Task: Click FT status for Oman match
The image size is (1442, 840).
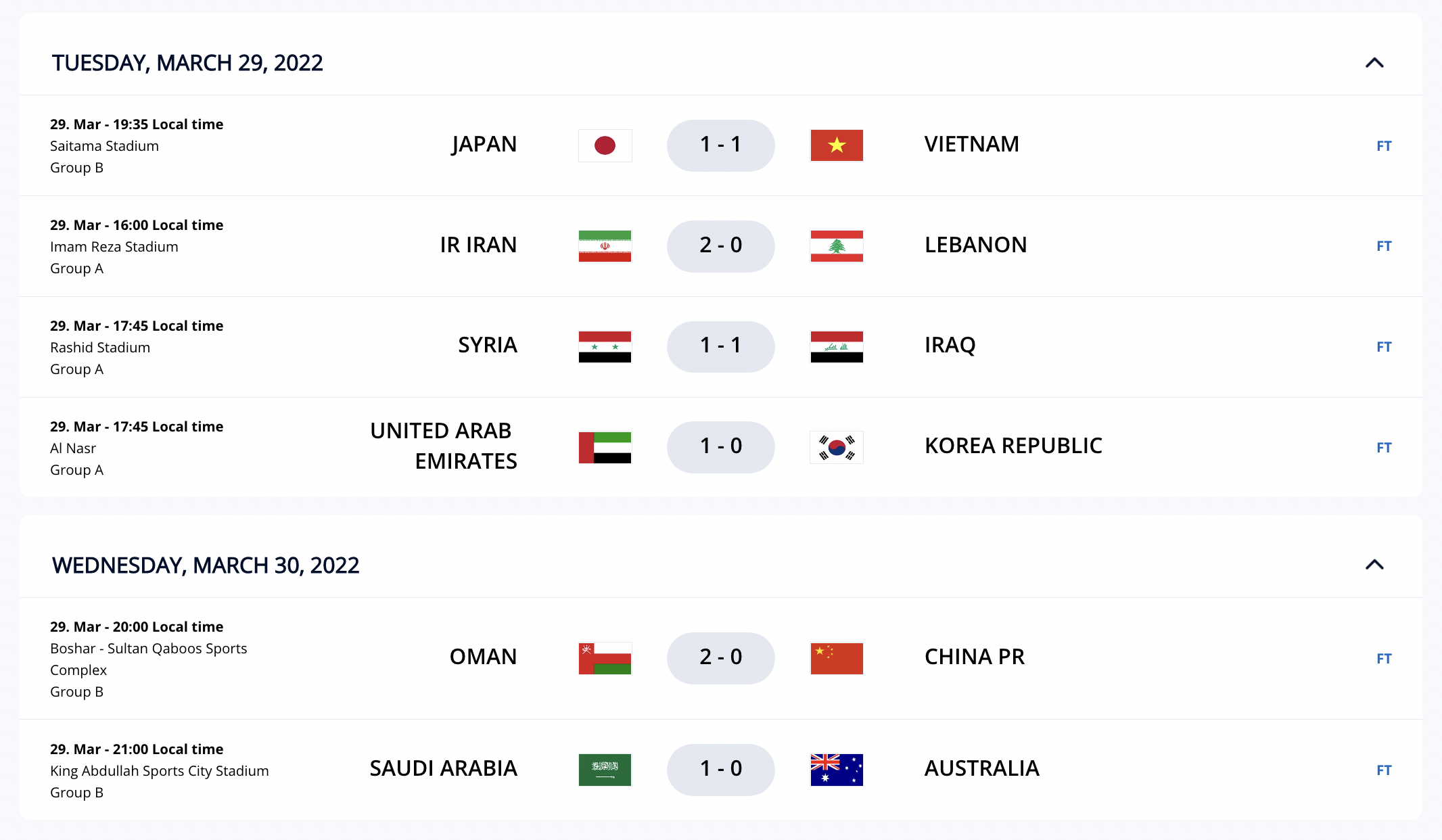Action: click(x=1384, y=659)
